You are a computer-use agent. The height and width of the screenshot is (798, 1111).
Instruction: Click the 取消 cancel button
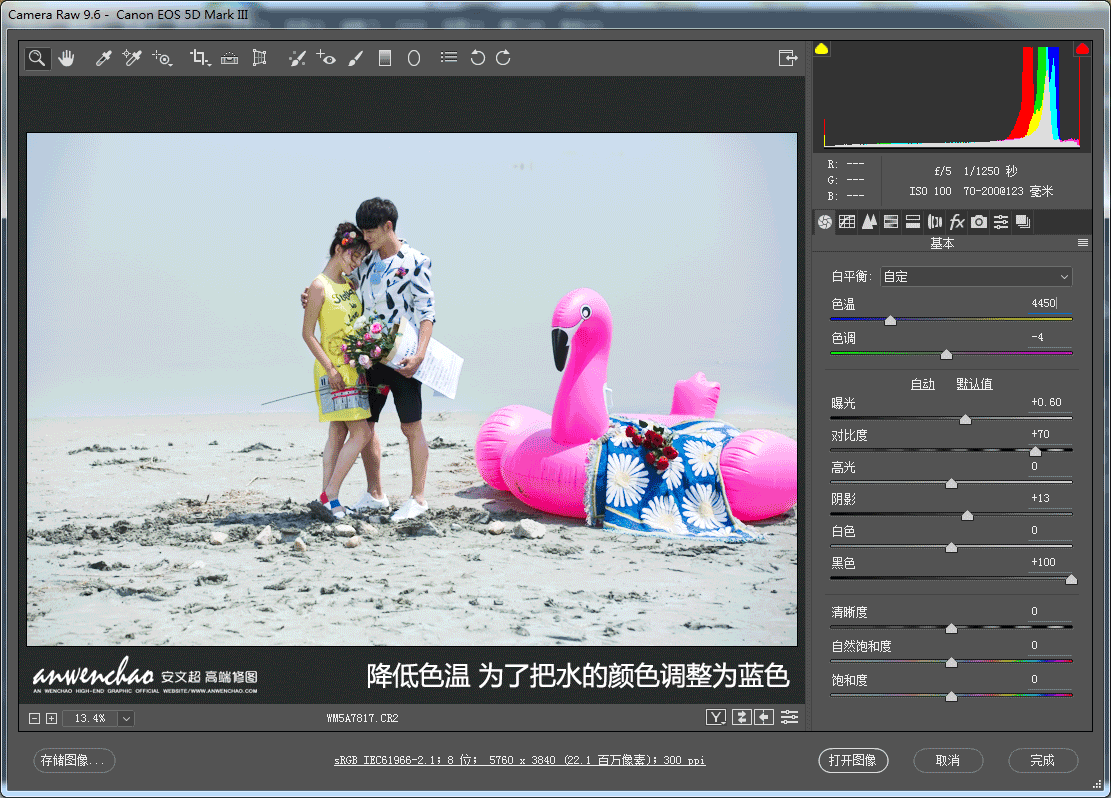click(x=948, y=760)
